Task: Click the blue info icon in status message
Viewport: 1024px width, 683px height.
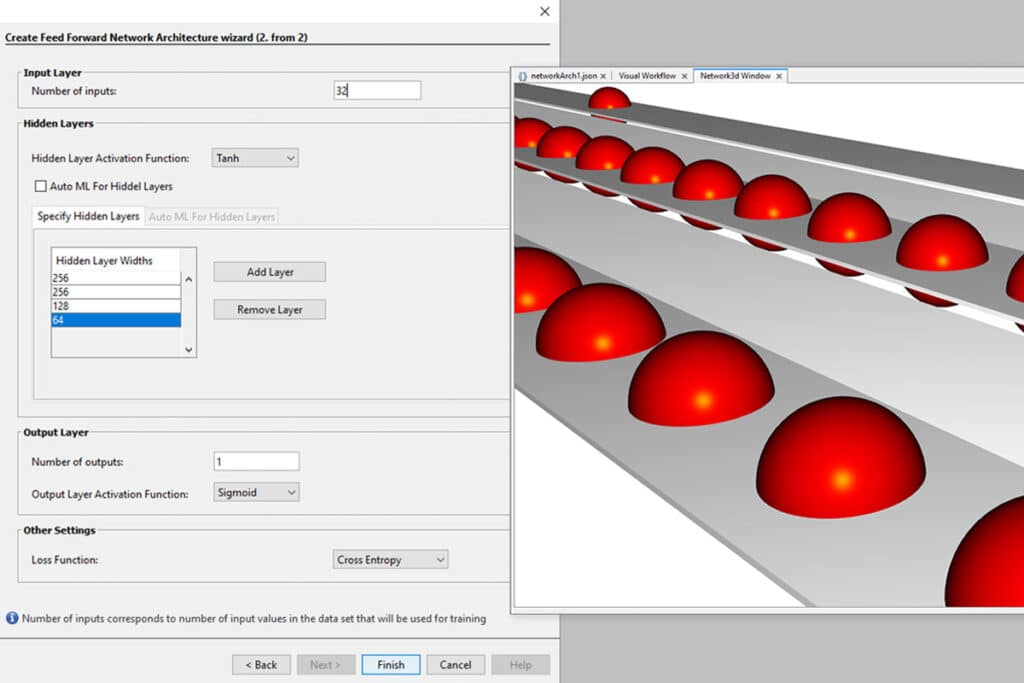Action: click(12, 619)
